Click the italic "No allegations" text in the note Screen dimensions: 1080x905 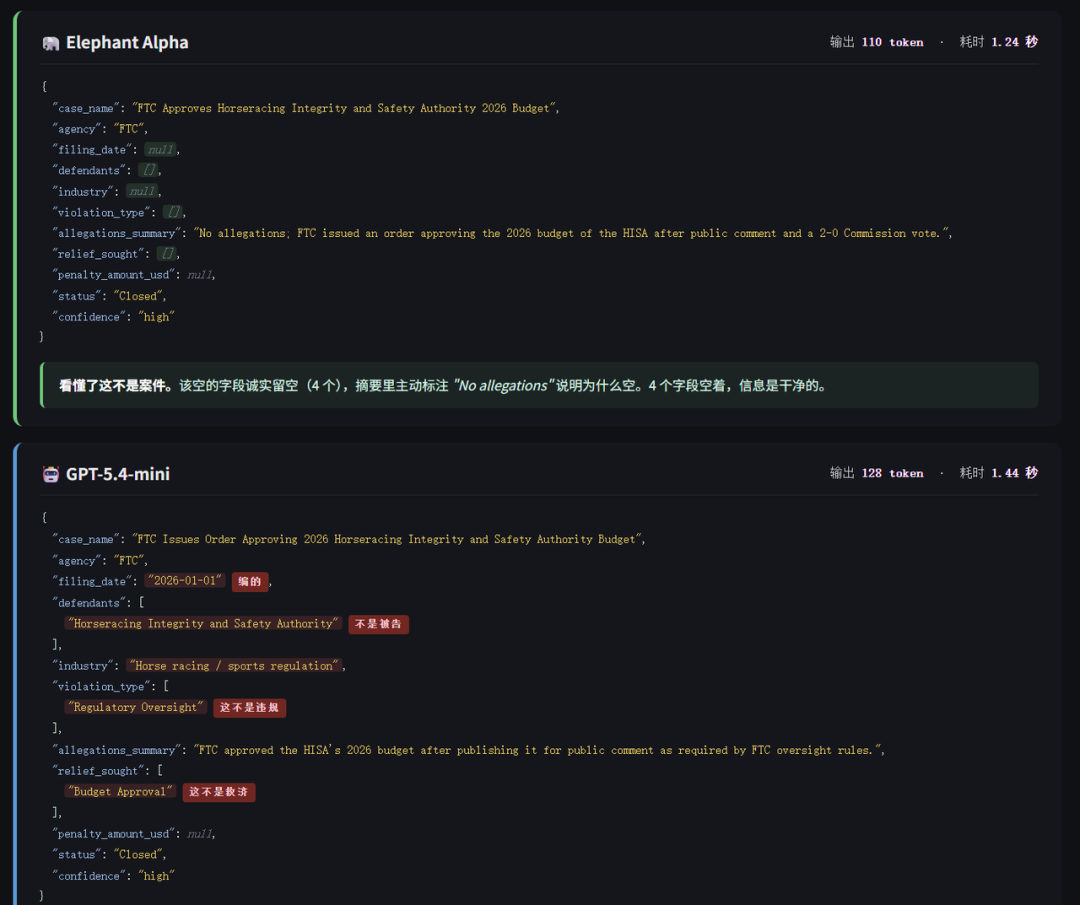(x=502, y=385)
